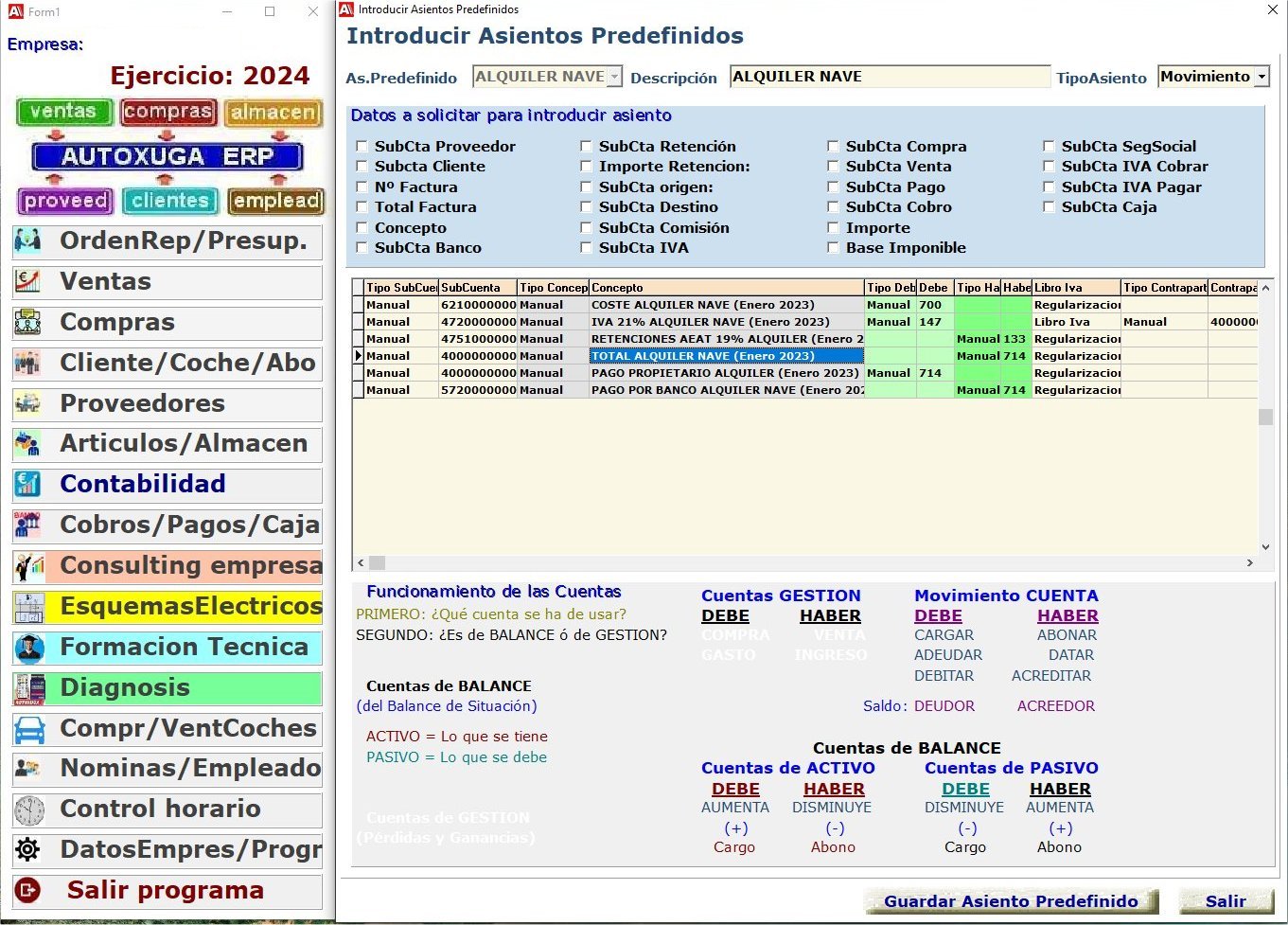Select PAGO POR BANCO ALQUILER NAVE cell
1288x925 pixels.
(727, 390)
